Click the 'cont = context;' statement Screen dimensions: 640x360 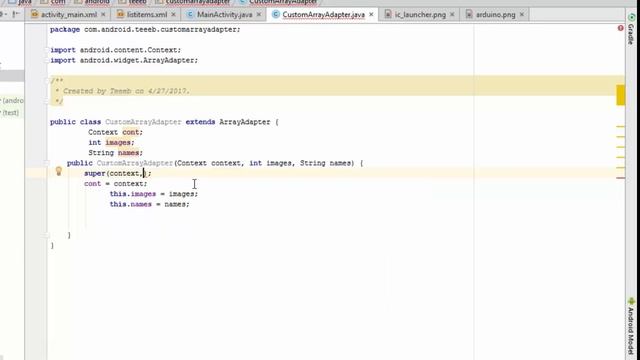[116, 184]
